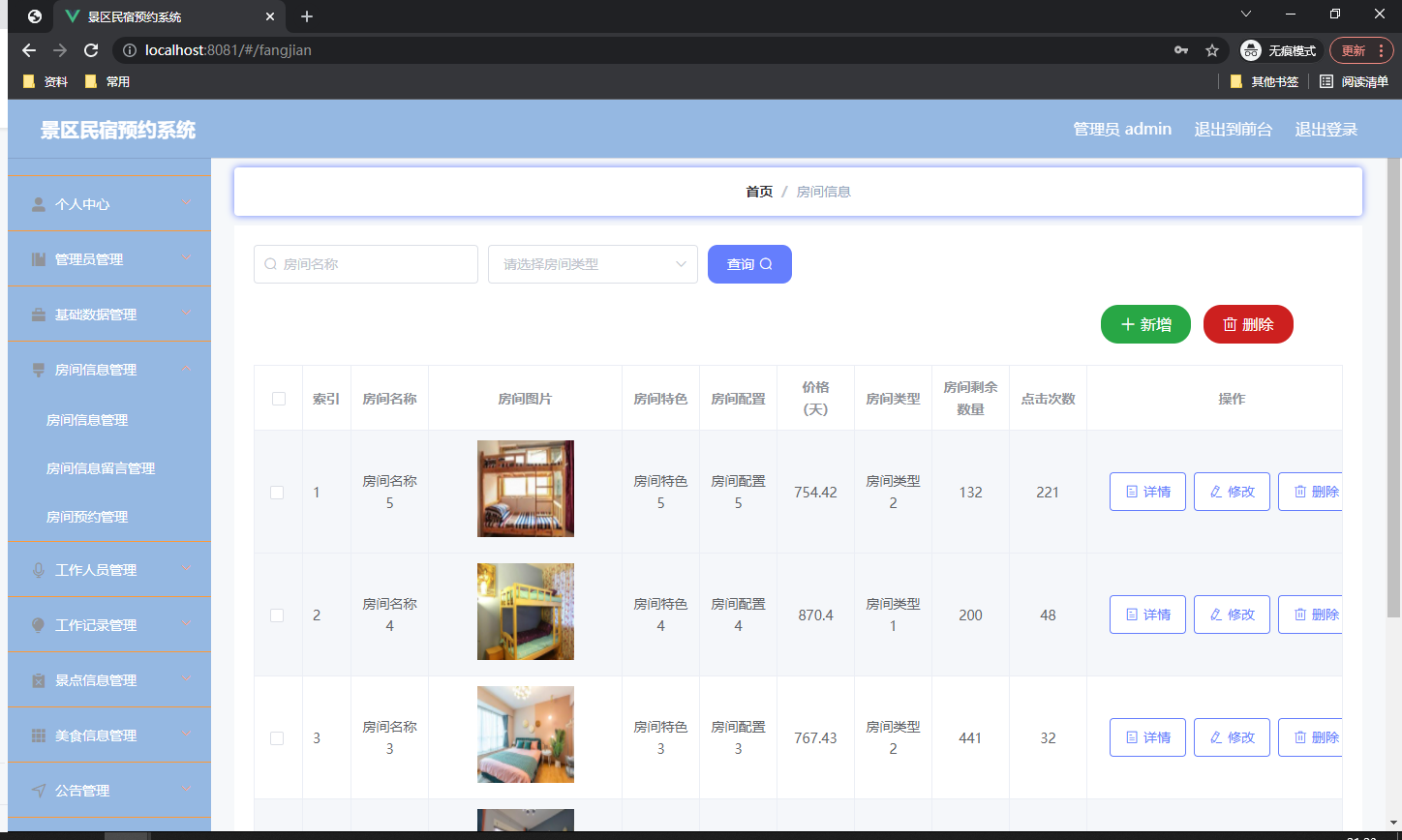Image resolution: width=1402 pixels, height=840 pixels.
Task: Click the lightbulb icon beside 工作记录管理
Action: pyautogui.click(x=39, y=625)
